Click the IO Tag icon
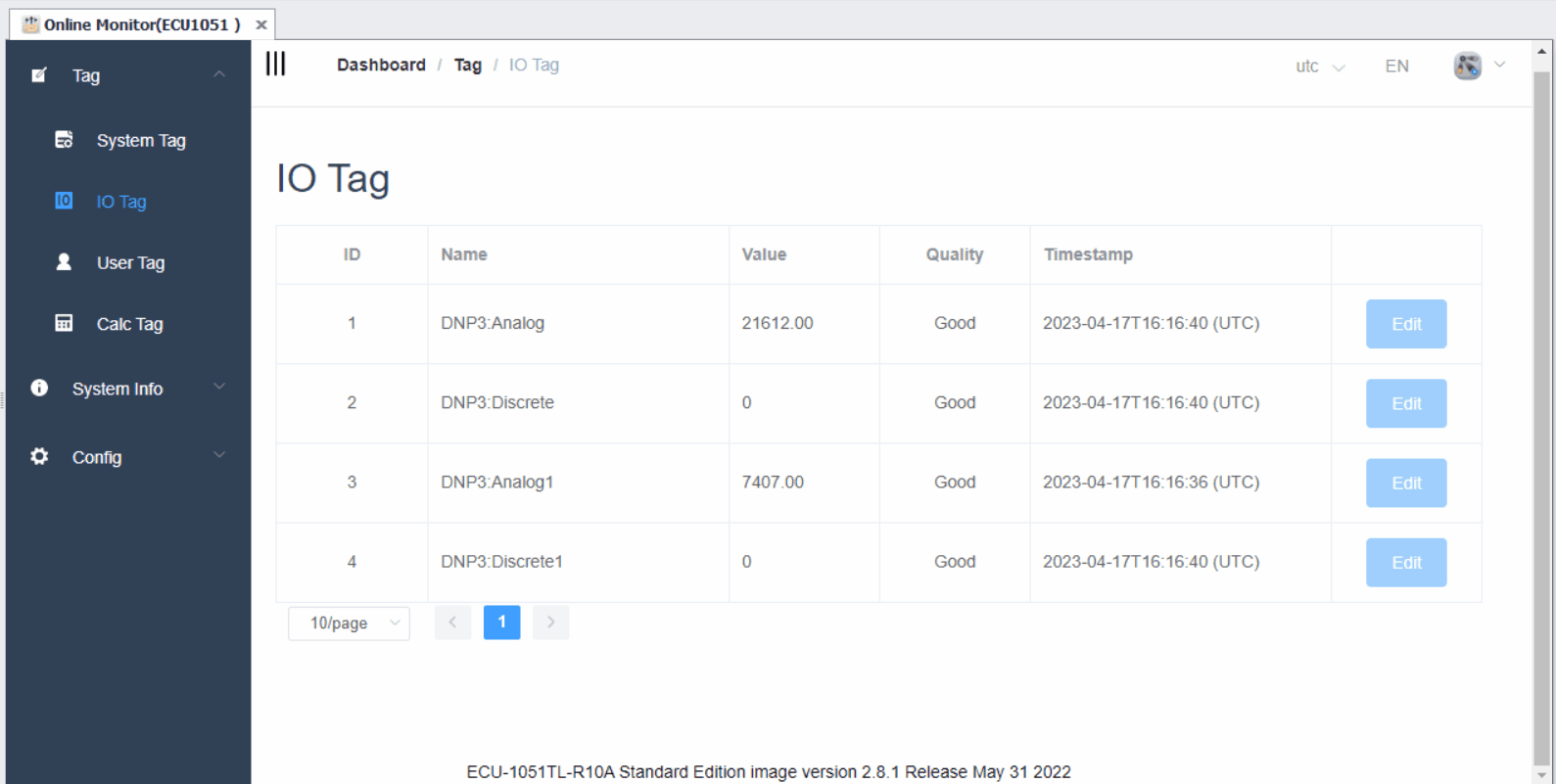 [64, 201]
